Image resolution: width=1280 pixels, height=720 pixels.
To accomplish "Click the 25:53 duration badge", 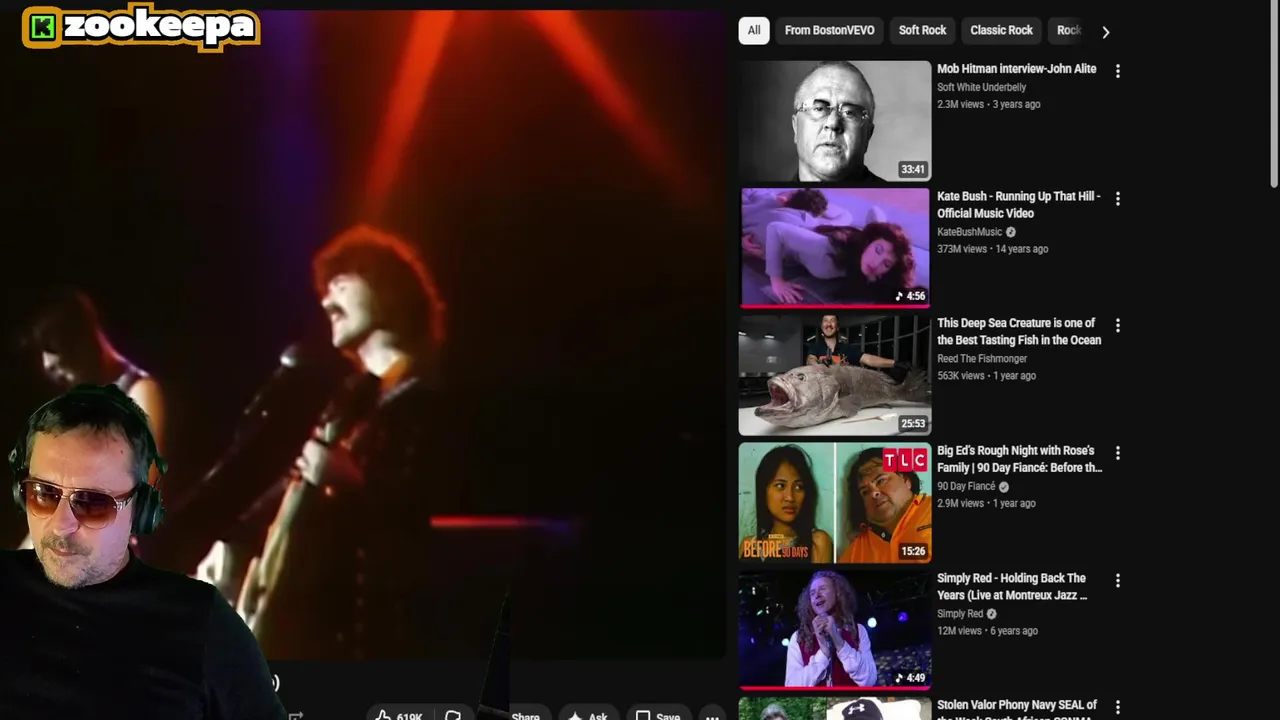I will tap(913, 423).
